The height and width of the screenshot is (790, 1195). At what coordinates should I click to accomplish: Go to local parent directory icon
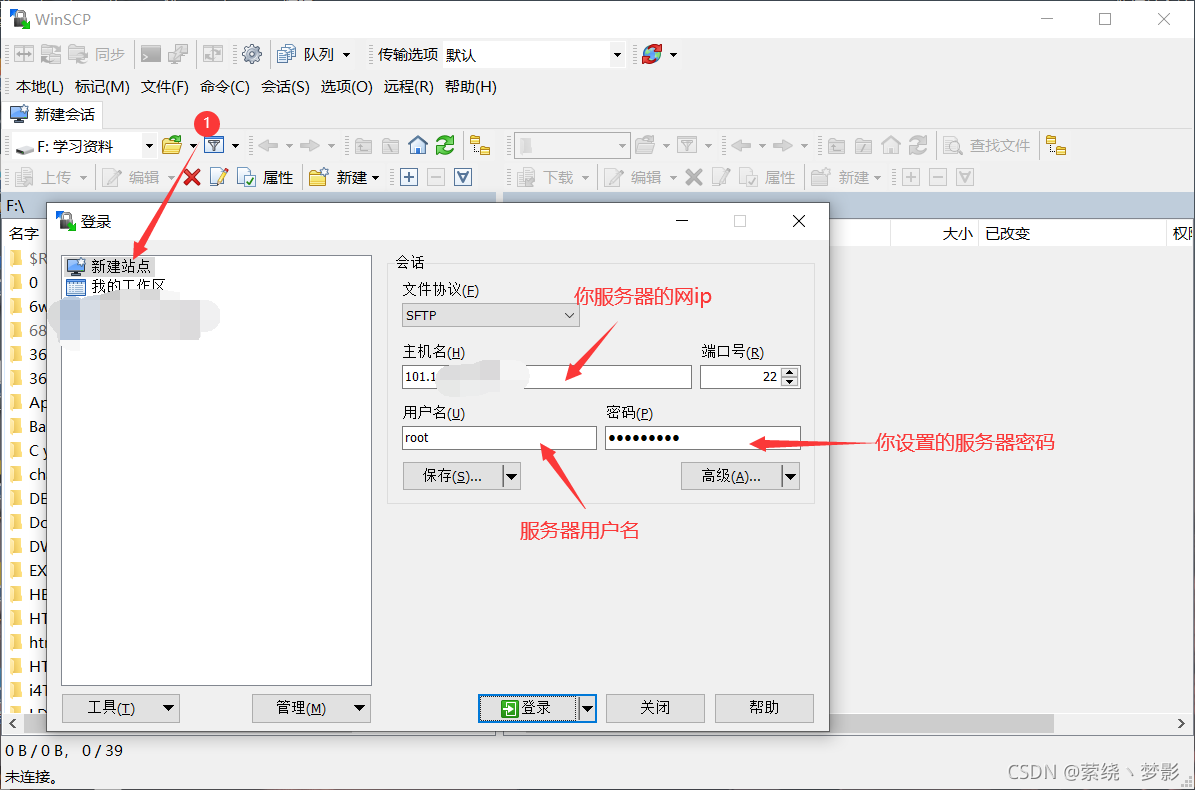point(364,146)
